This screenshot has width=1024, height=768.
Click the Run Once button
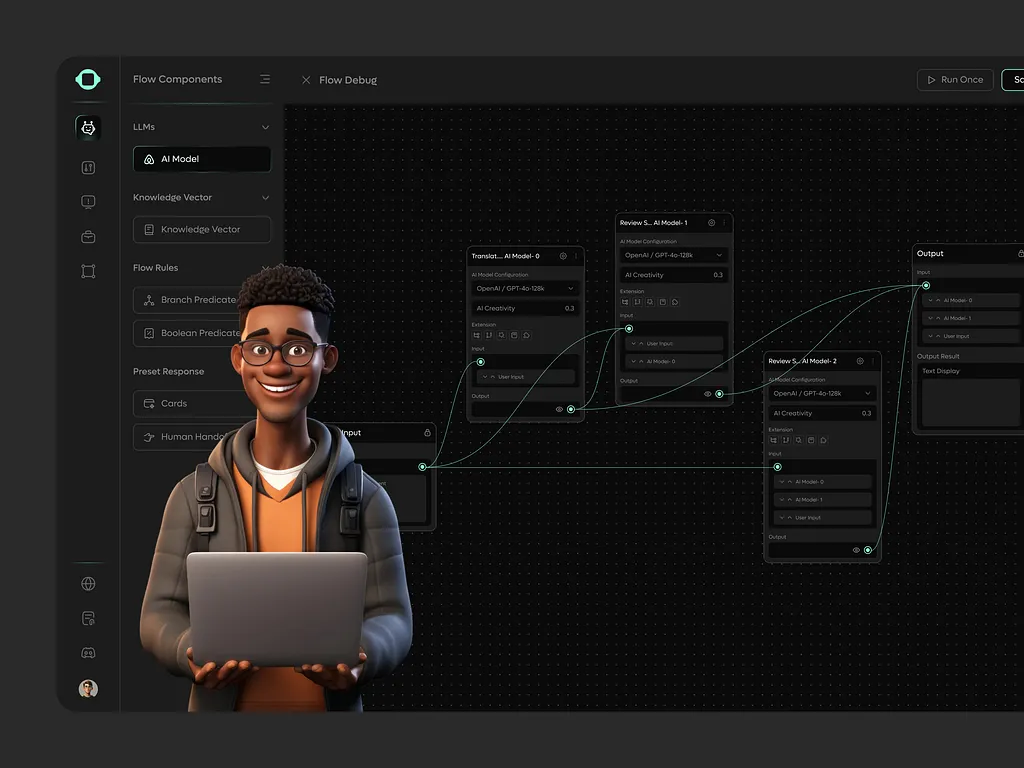coord(955,80)
